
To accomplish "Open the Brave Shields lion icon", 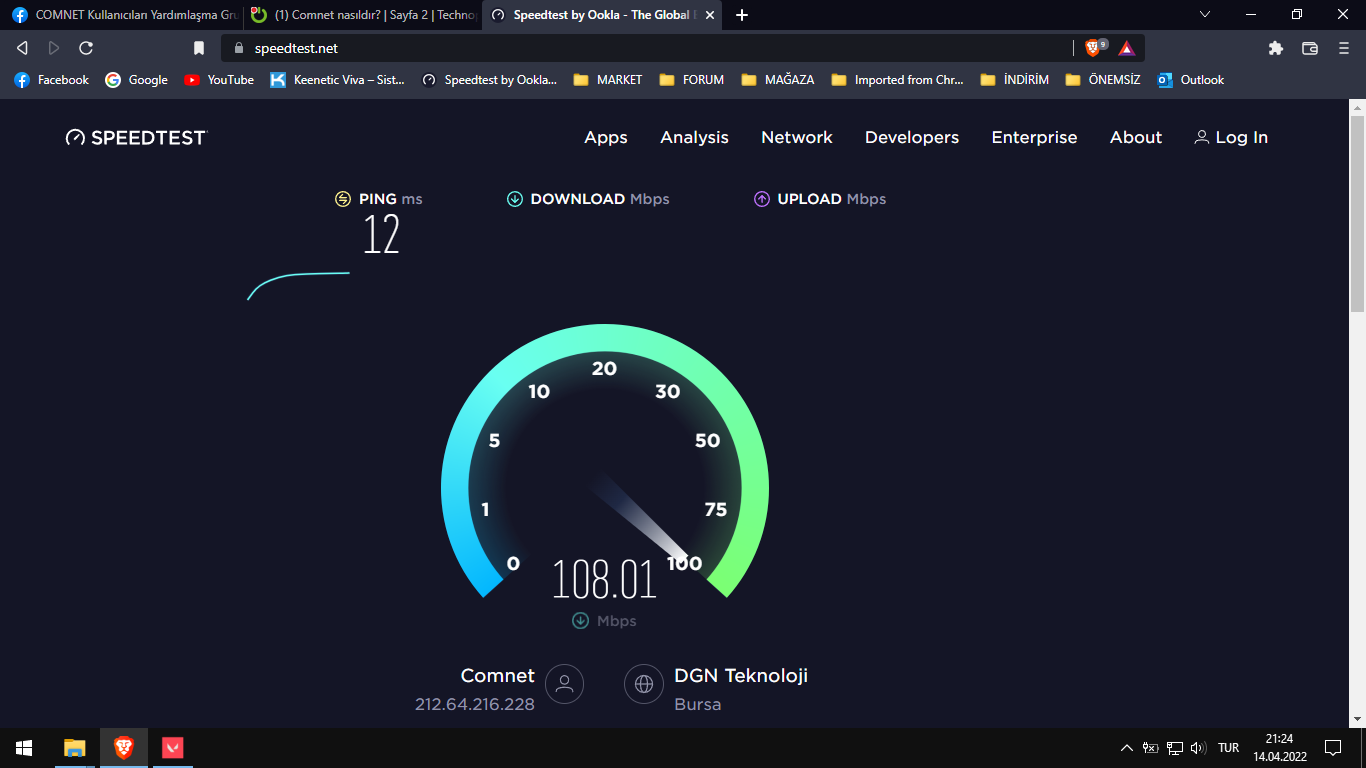I will pos(1093,48).
